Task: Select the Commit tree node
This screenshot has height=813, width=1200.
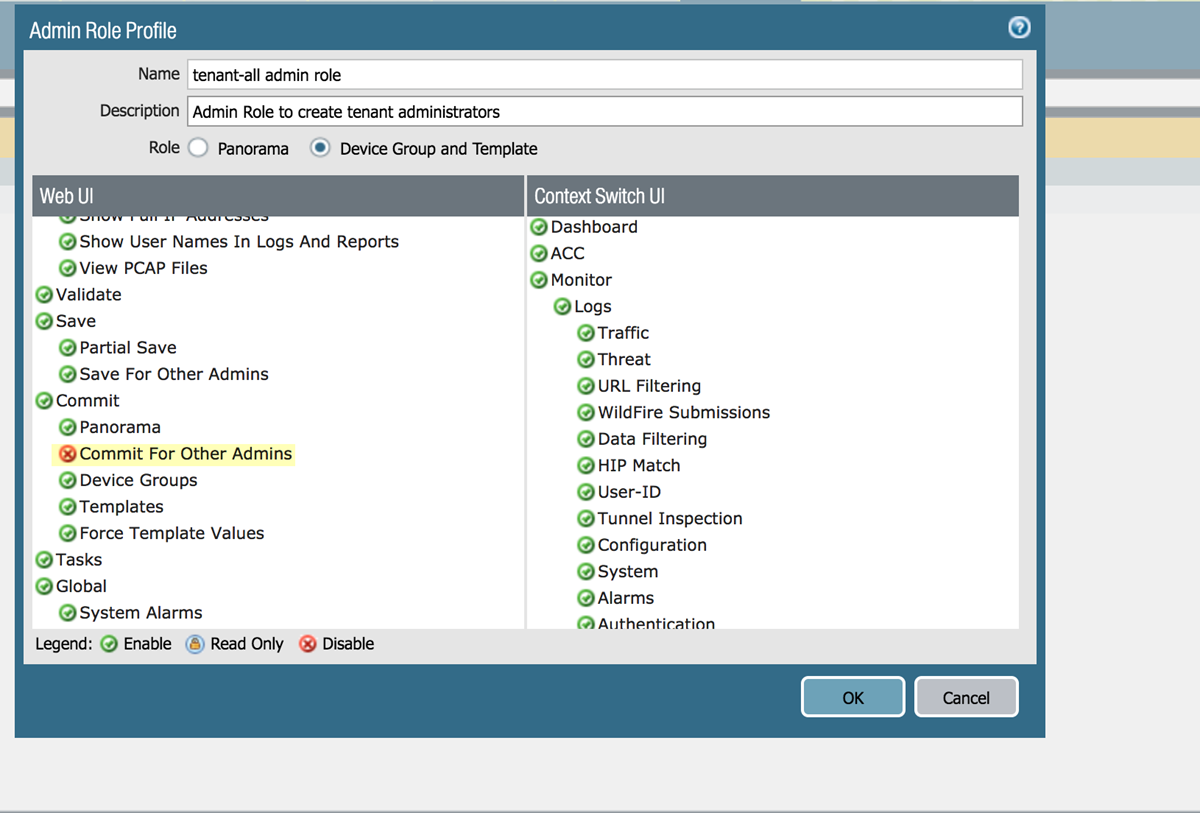Action: click(87, 401)
